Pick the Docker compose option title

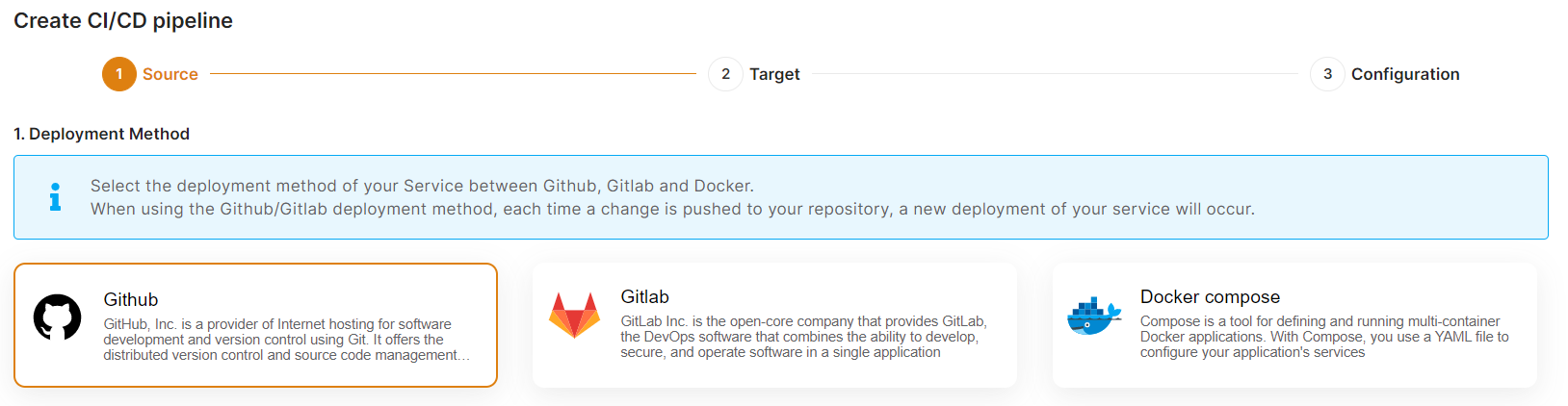point(1210,296)
